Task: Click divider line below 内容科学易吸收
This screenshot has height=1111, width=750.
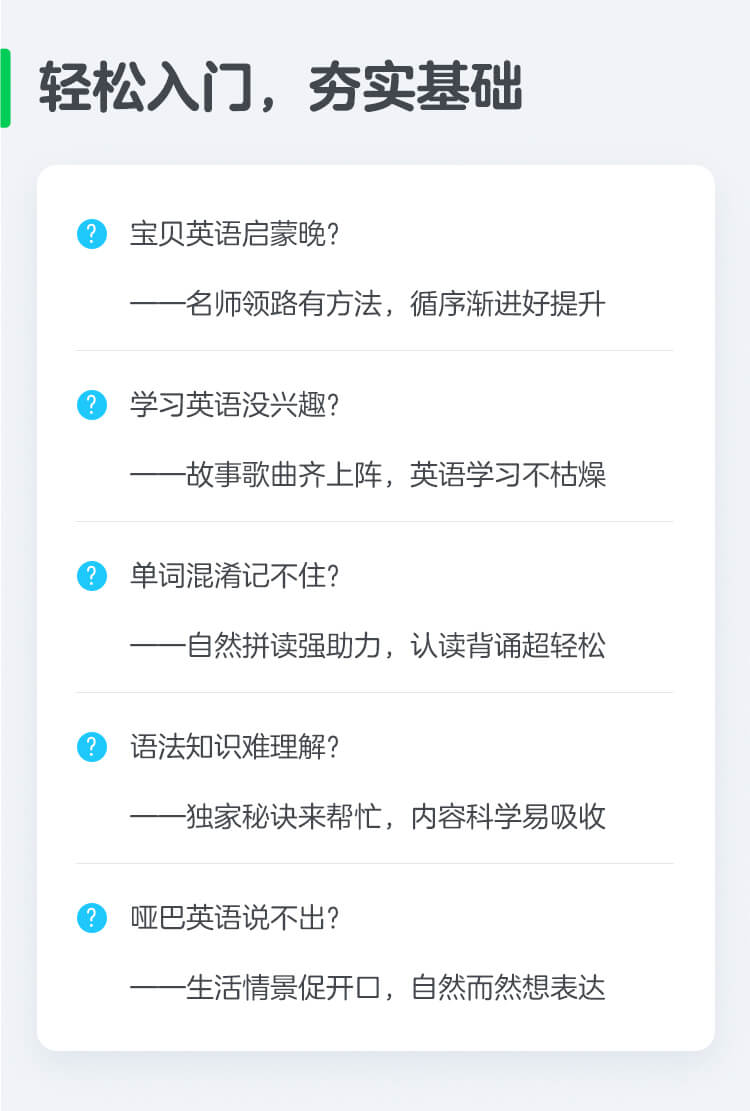Action: pos(374,863)
